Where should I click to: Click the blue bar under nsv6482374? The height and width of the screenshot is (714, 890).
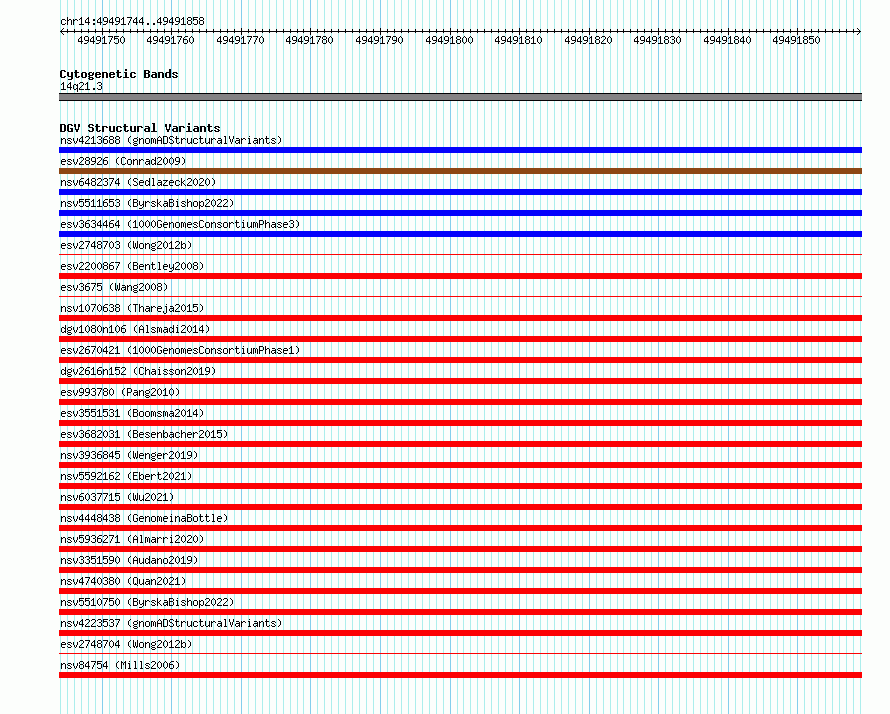click(x=460, y=192)
